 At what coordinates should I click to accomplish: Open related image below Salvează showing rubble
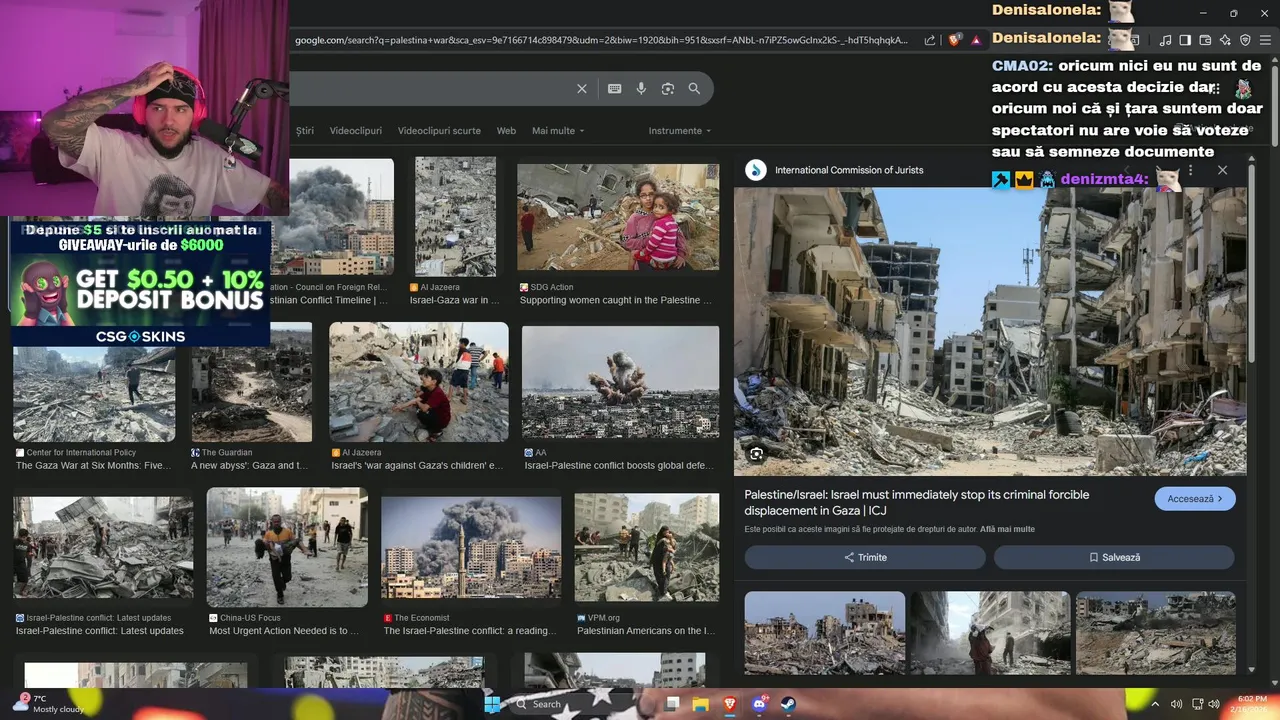click(1156, 633)
